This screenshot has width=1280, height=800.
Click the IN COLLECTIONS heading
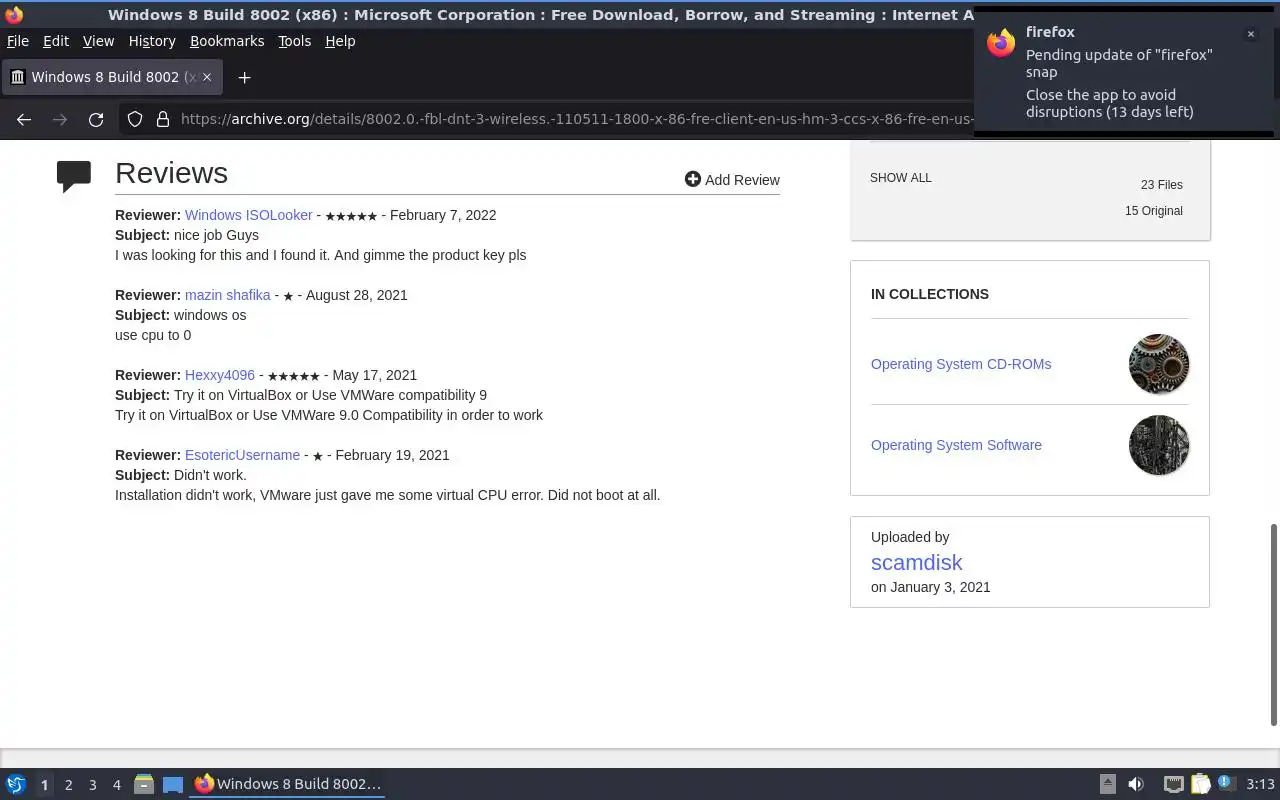(x=930, y=294)
